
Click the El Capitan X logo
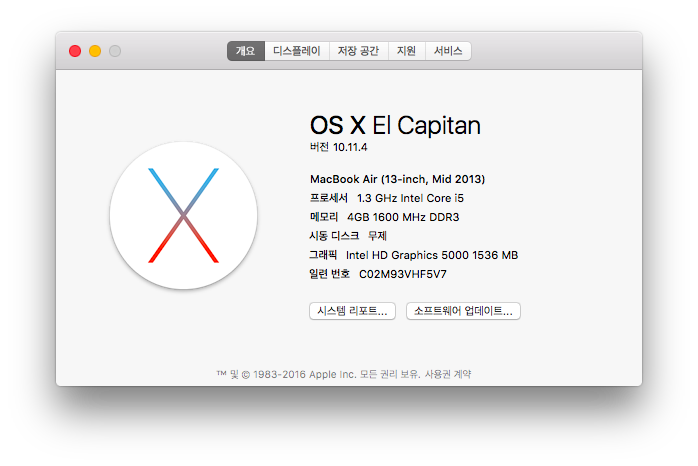click(x=183, y=215)
